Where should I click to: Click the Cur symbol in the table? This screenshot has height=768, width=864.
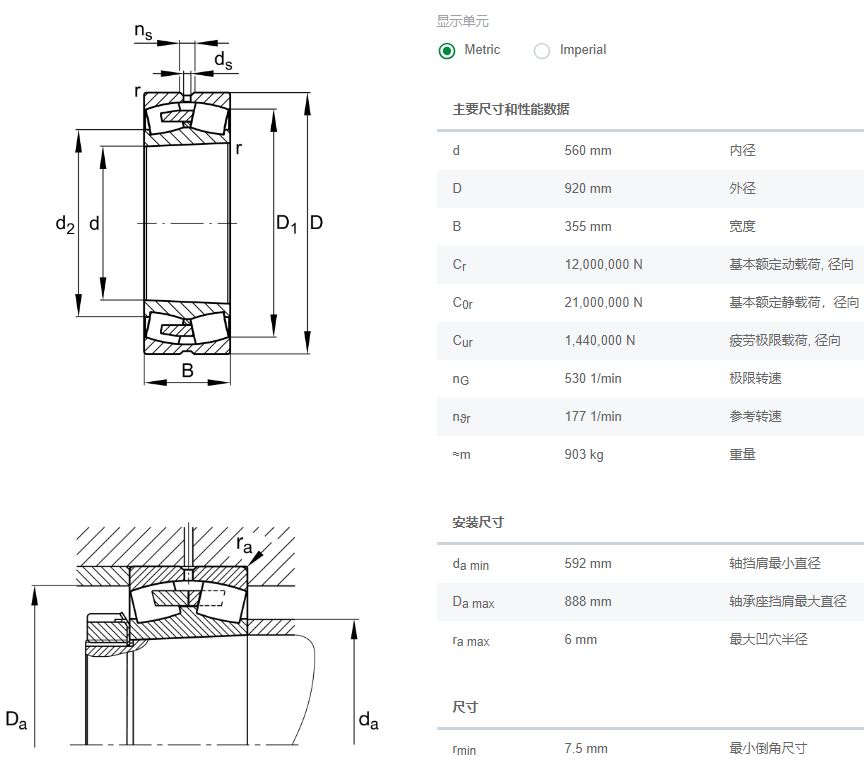point(463,341)
